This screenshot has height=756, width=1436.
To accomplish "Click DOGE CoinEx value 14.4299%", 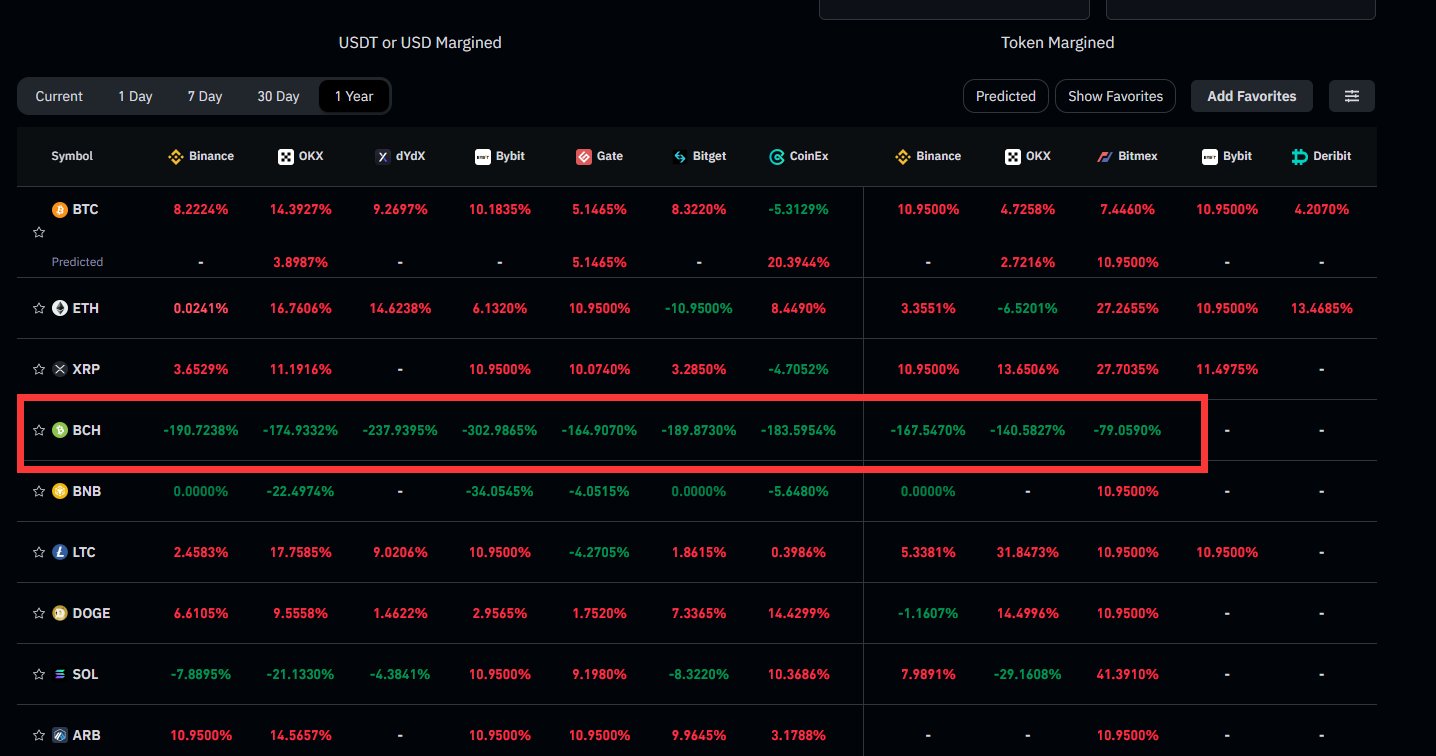I will coord(798,613).
